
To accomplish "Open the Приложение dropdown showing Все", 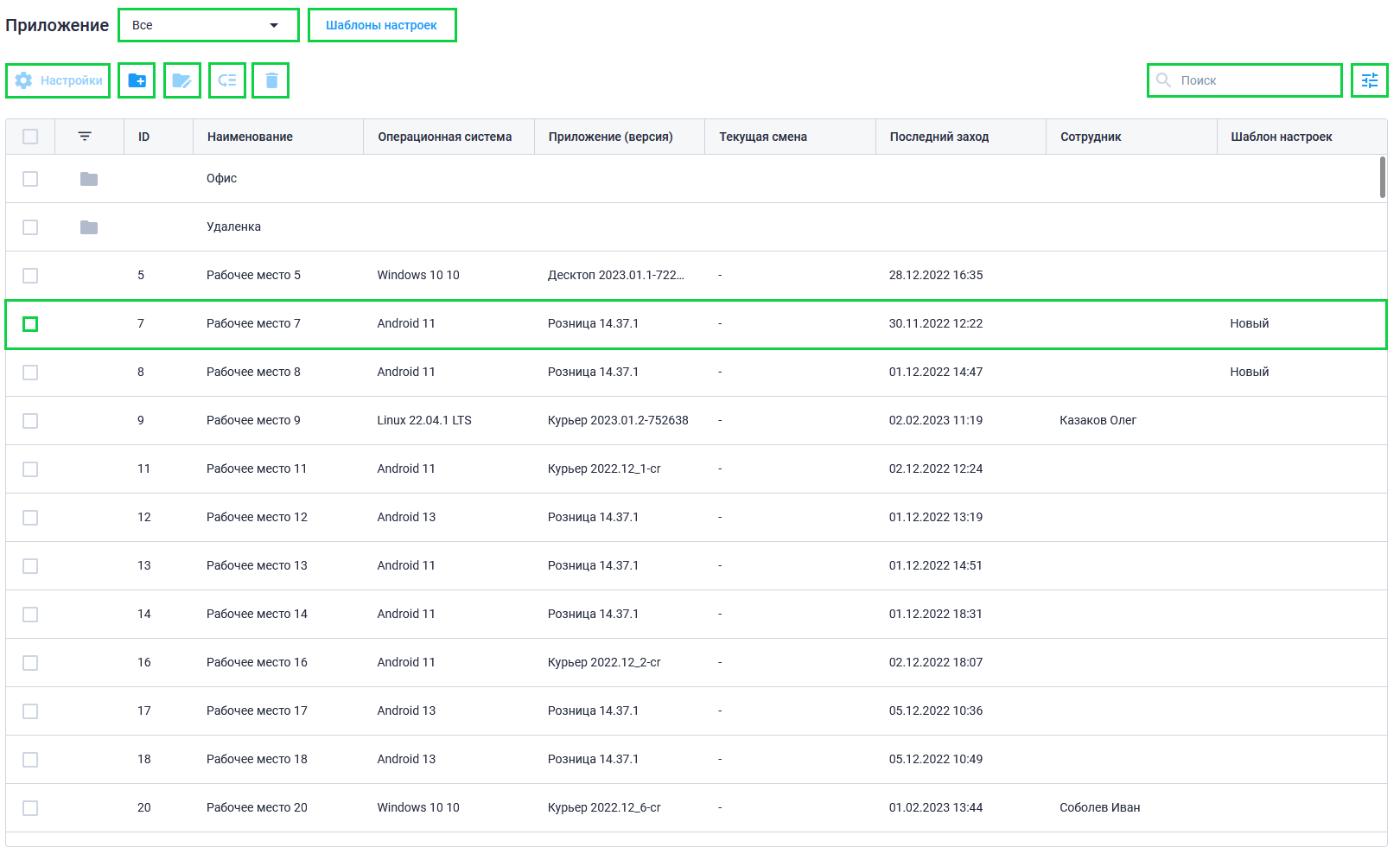I will coord(208,25).
